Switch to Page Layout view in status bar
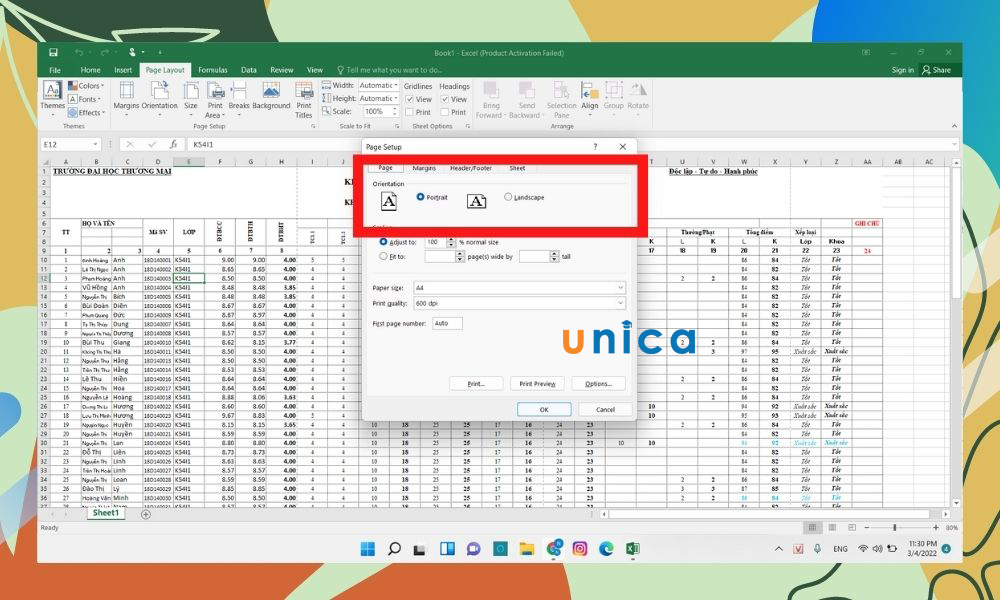This screenshot has height=600, width=1000. [832, 527]
